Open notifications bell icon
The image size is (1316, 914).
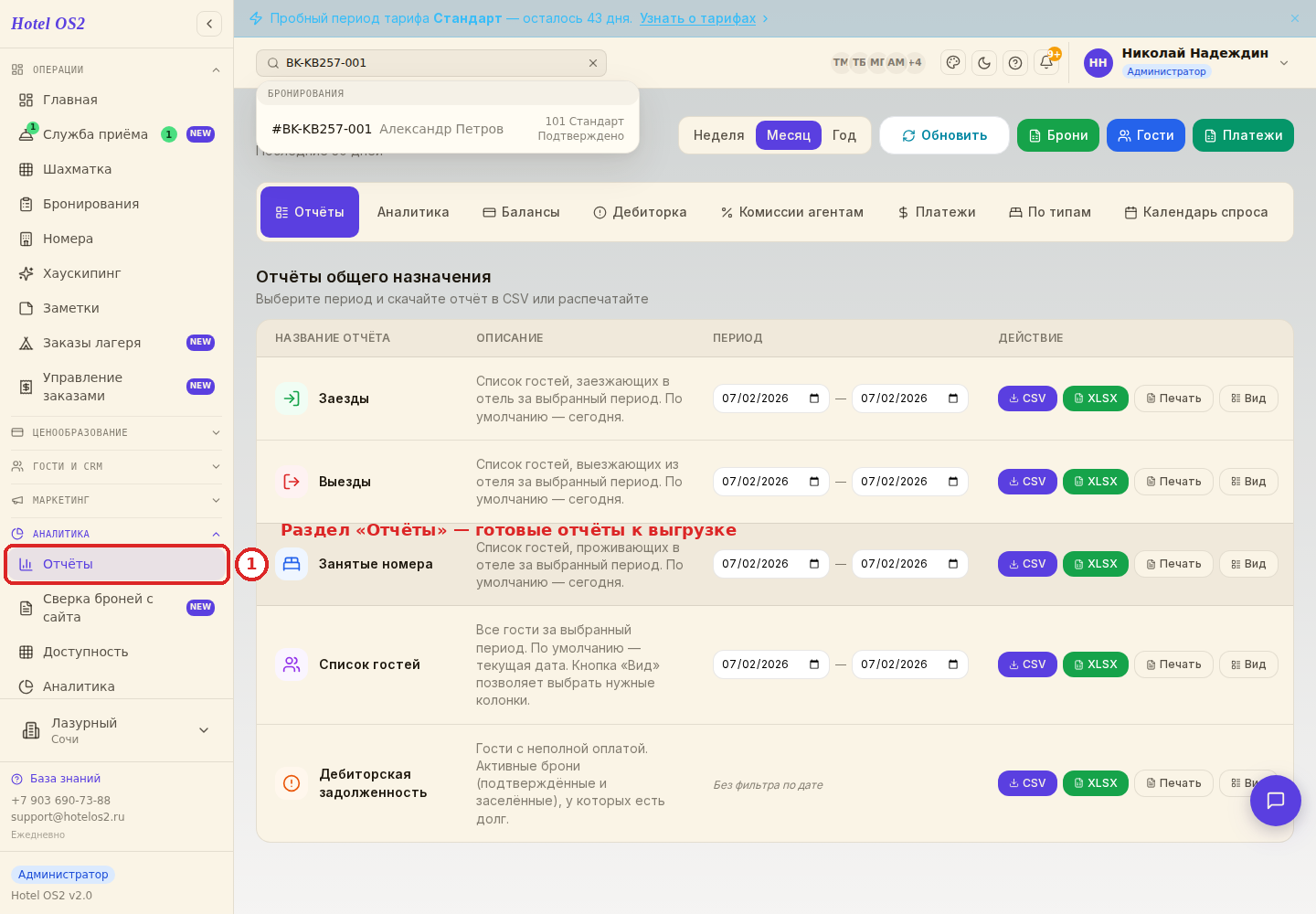(1046, 63)
